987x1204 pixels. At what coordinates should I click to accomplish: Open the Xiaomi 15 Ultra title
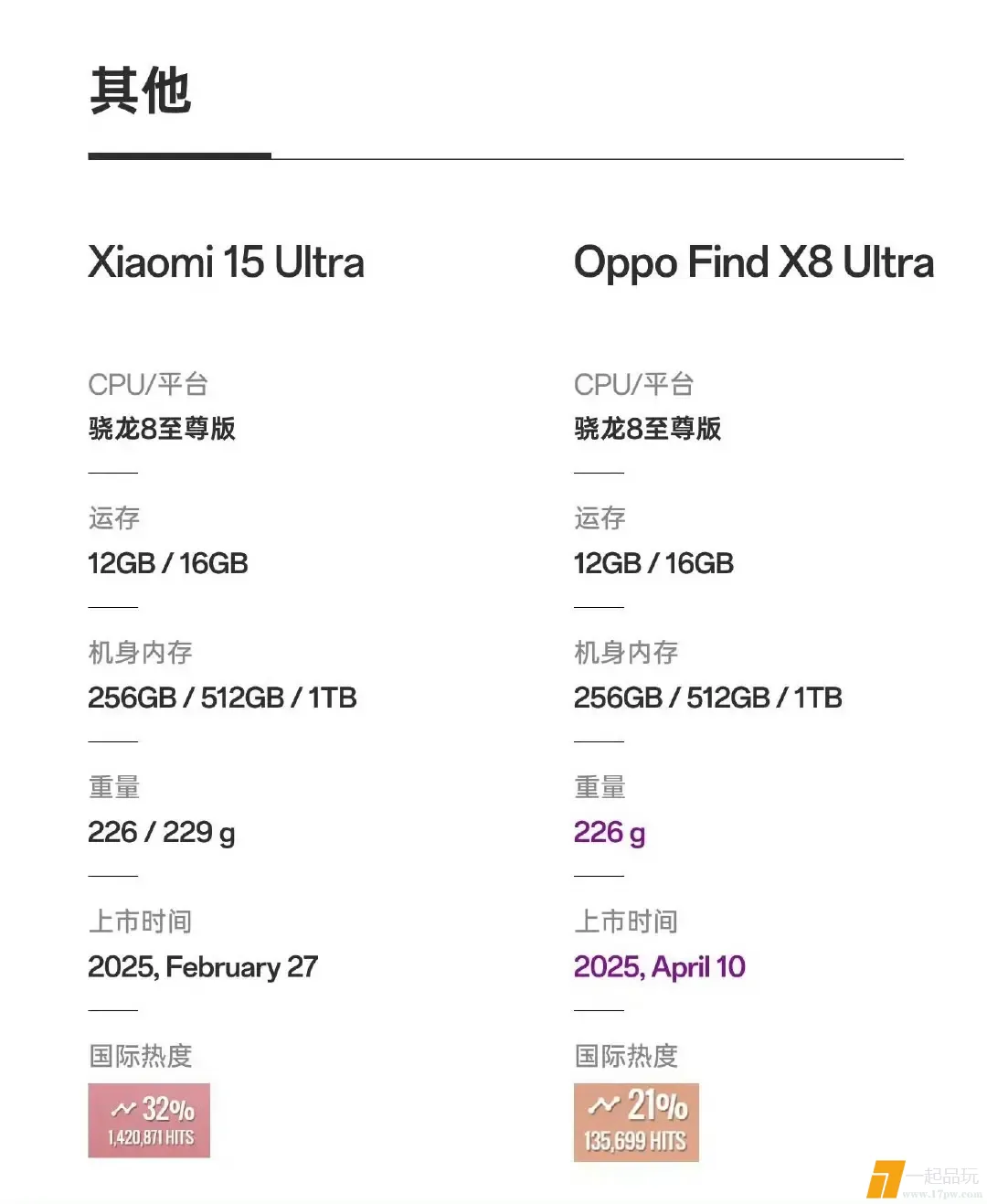[226, 262]
